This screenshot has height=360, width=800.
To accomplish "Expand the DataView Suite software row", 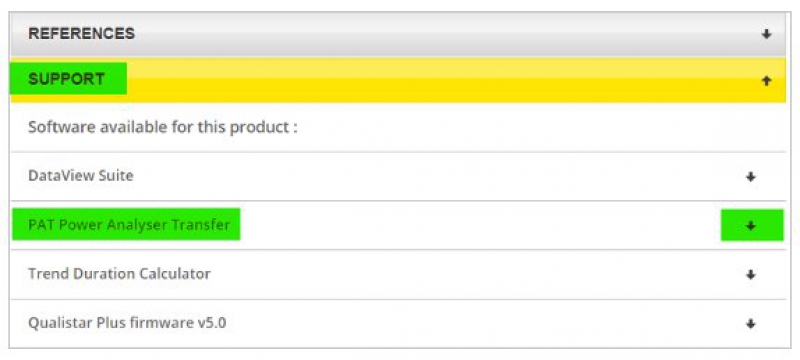I will coord(400,176).
